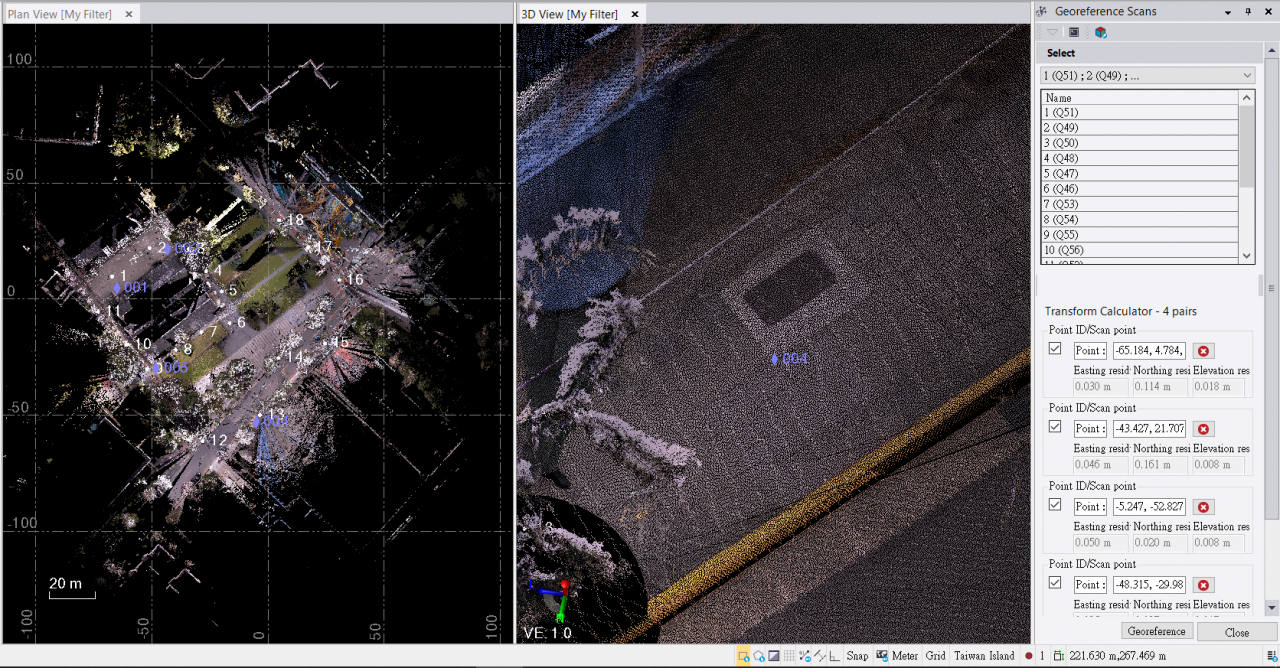Click the status bar options icon at far right
The width and height of the screenshot is (1280, 668).
(1271, 658)
